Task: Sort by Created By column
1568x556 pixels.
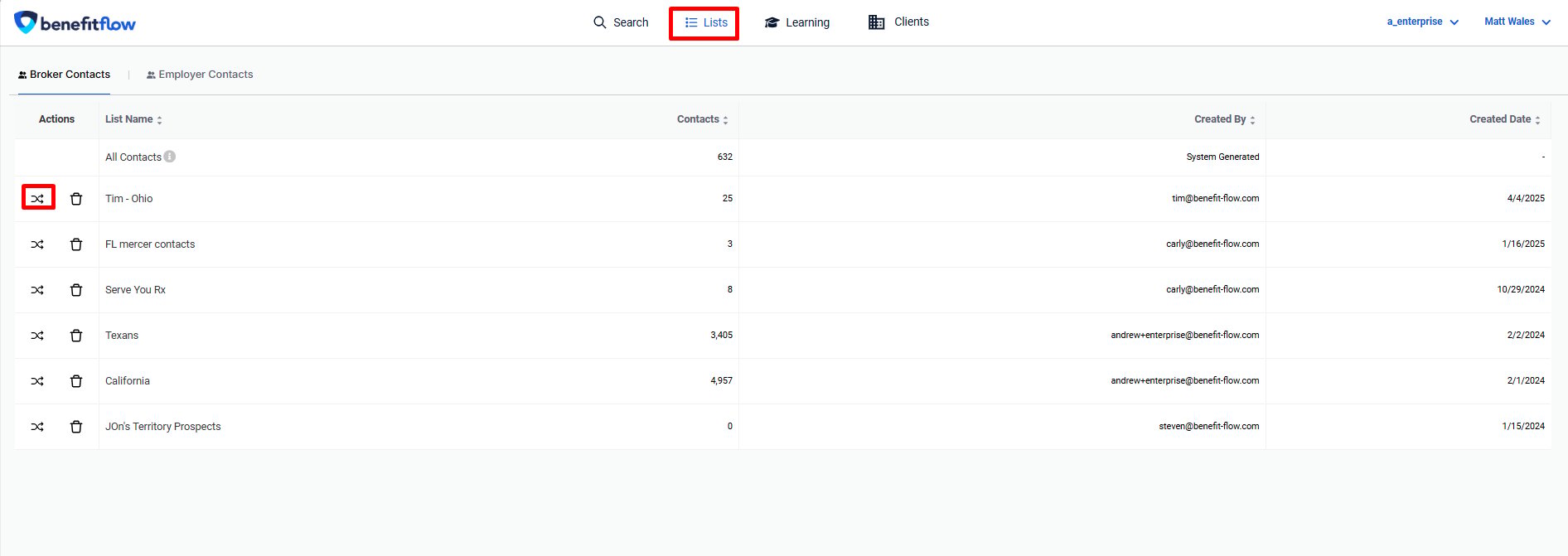Action: pyautogui.click(x=1225, y=119)
